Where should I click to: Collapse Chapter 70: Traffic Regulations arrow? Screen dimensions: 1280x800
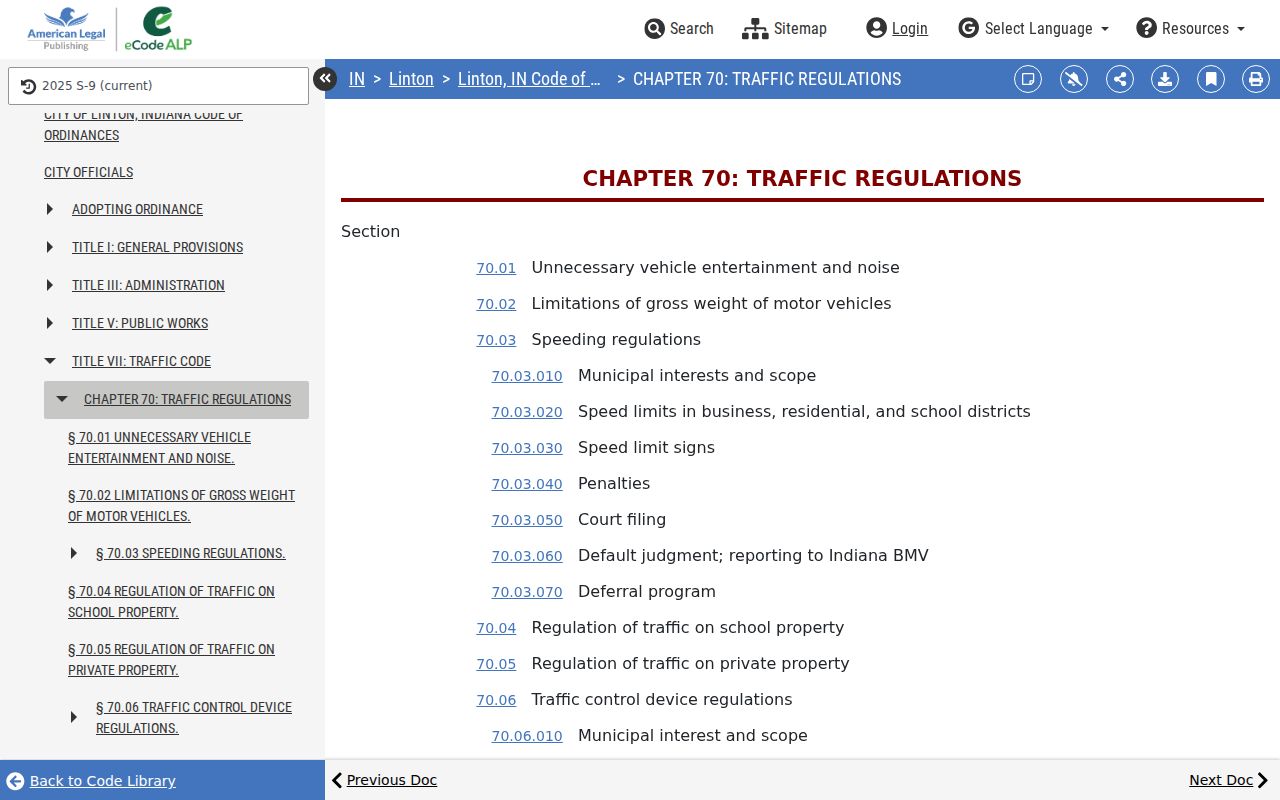pyautogui.click(x=62, y=399)
